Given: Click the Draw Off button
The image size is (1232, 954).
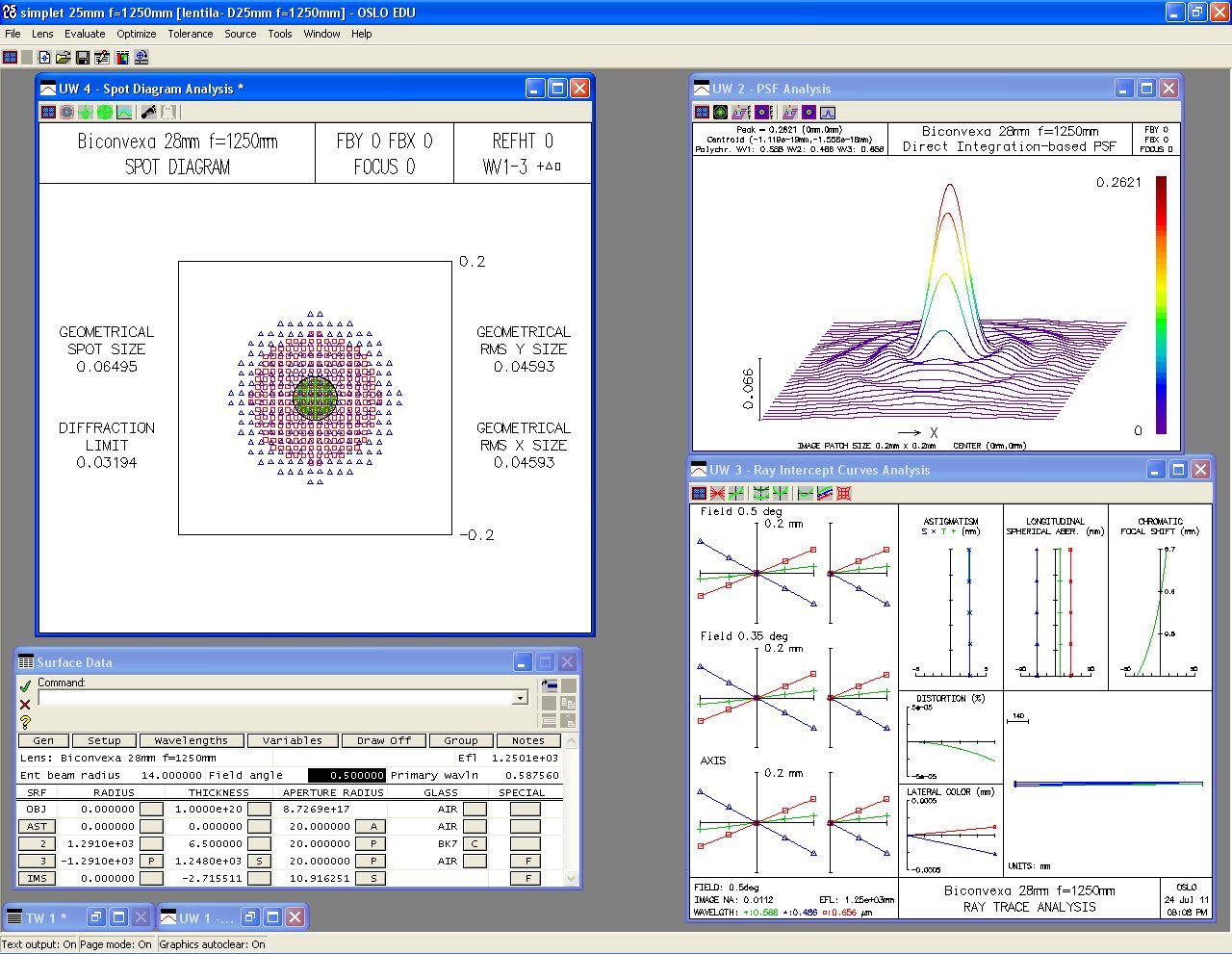Looking at the screenshot, I should click(x=383, y=740).
